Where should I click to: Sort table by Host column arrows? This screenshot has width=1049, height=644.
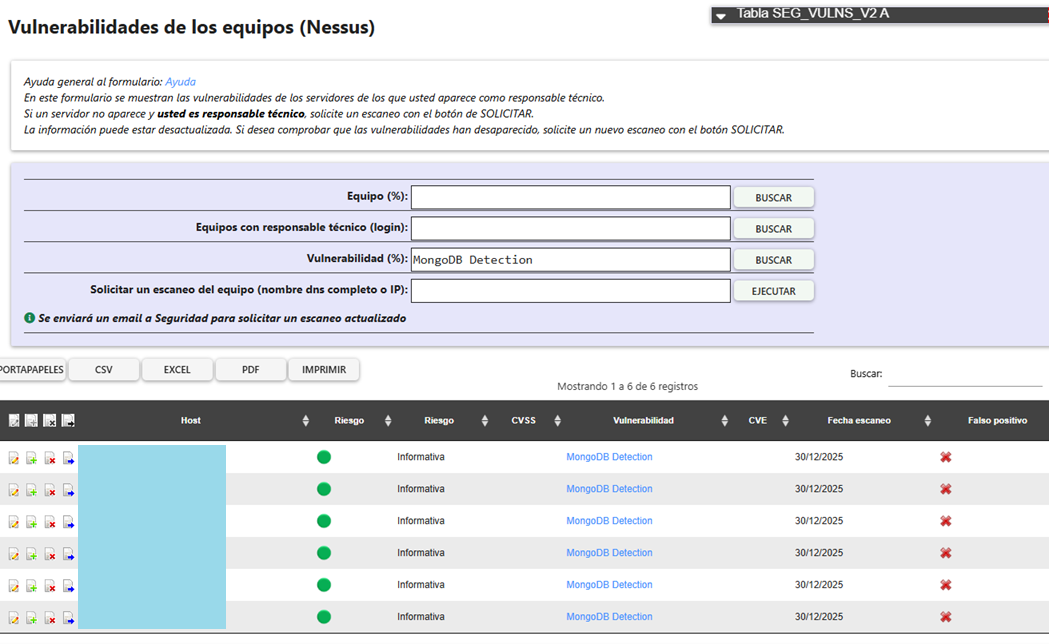click(x=306, y=421)
